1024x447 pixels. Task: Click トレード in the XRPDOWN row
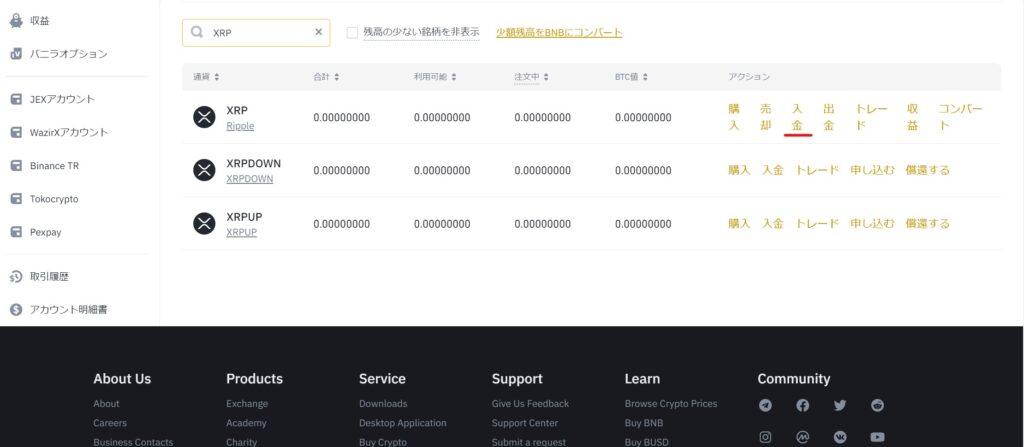[817, 171]
